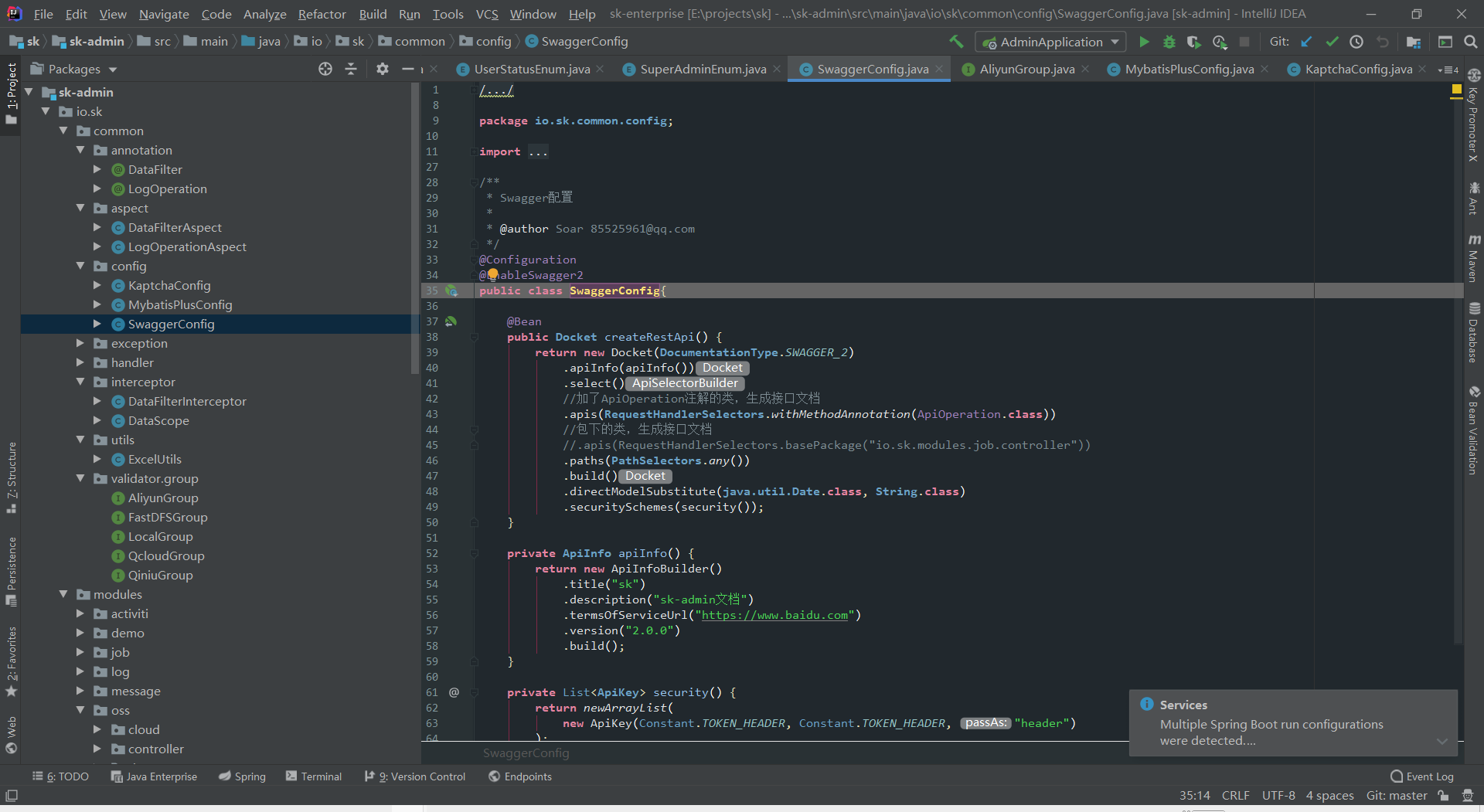Click the 35:14 caret position
Viewport: 1484px width, 812px height.
[x=1194, y=796]
